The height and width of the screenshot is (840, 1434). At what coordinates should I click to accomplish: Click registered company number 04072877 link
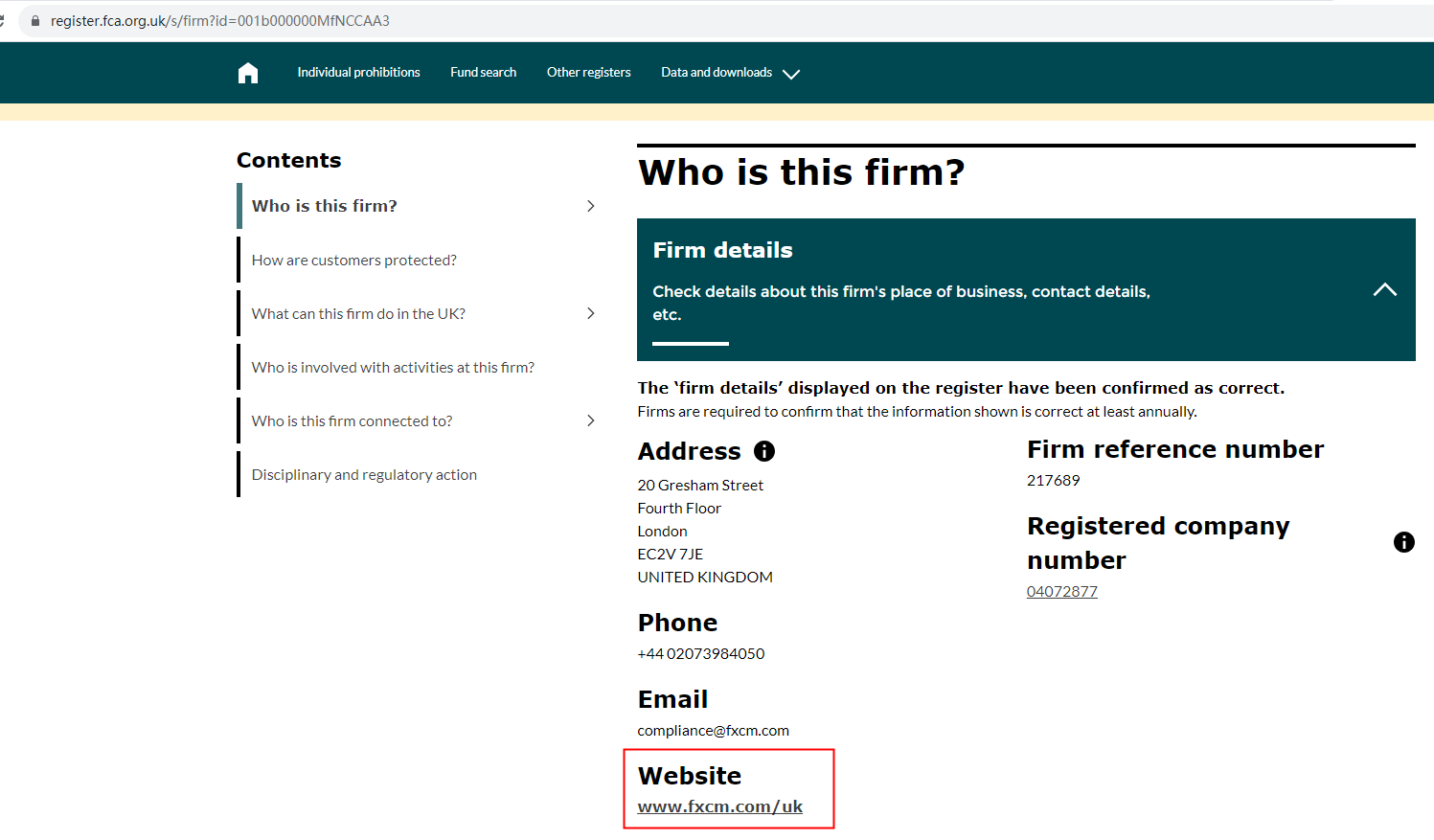click(x=1061, y=592)
